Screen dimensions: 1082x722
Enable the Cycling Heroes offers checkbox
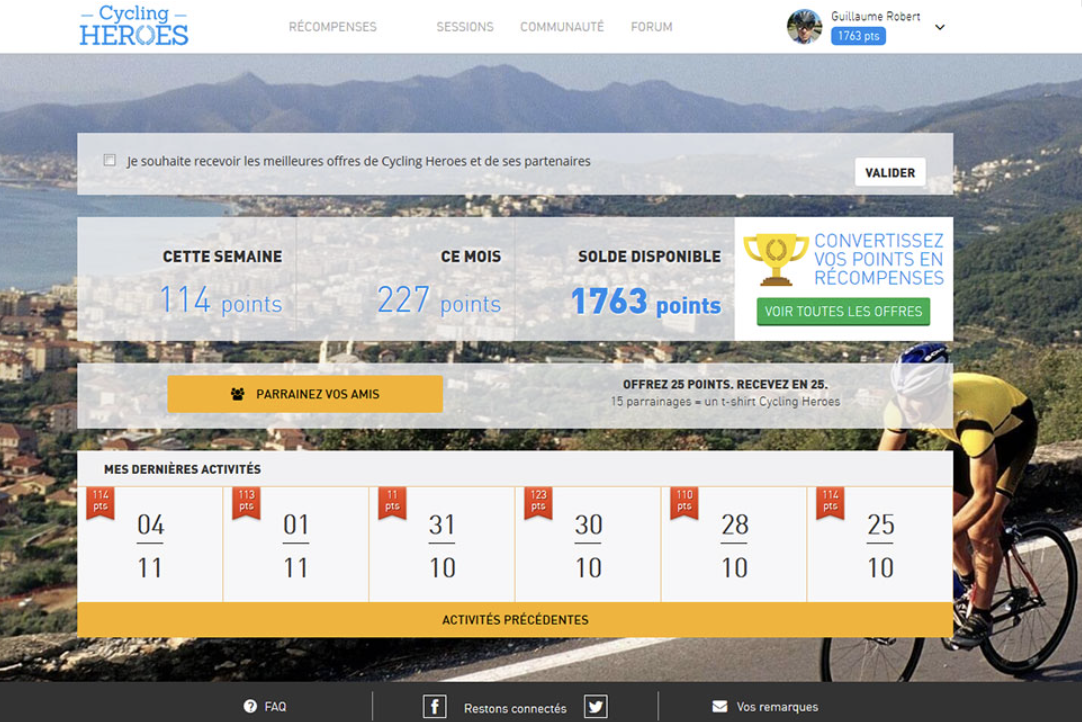click(109, 159)
